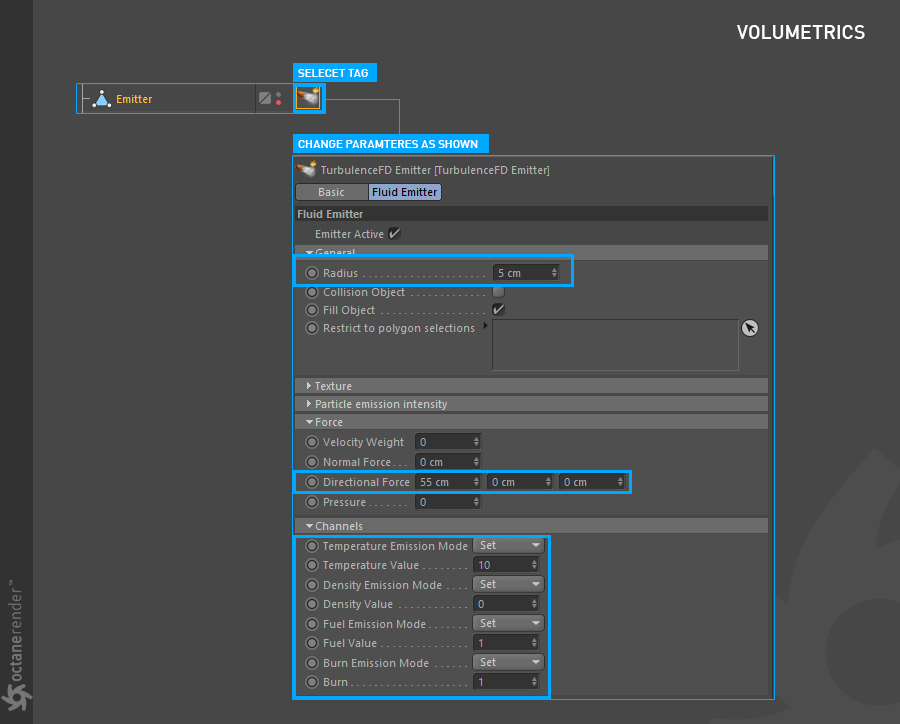Click the TurbulenceFD Emitter header icon
900x724 pixels.
coord(307,169)
